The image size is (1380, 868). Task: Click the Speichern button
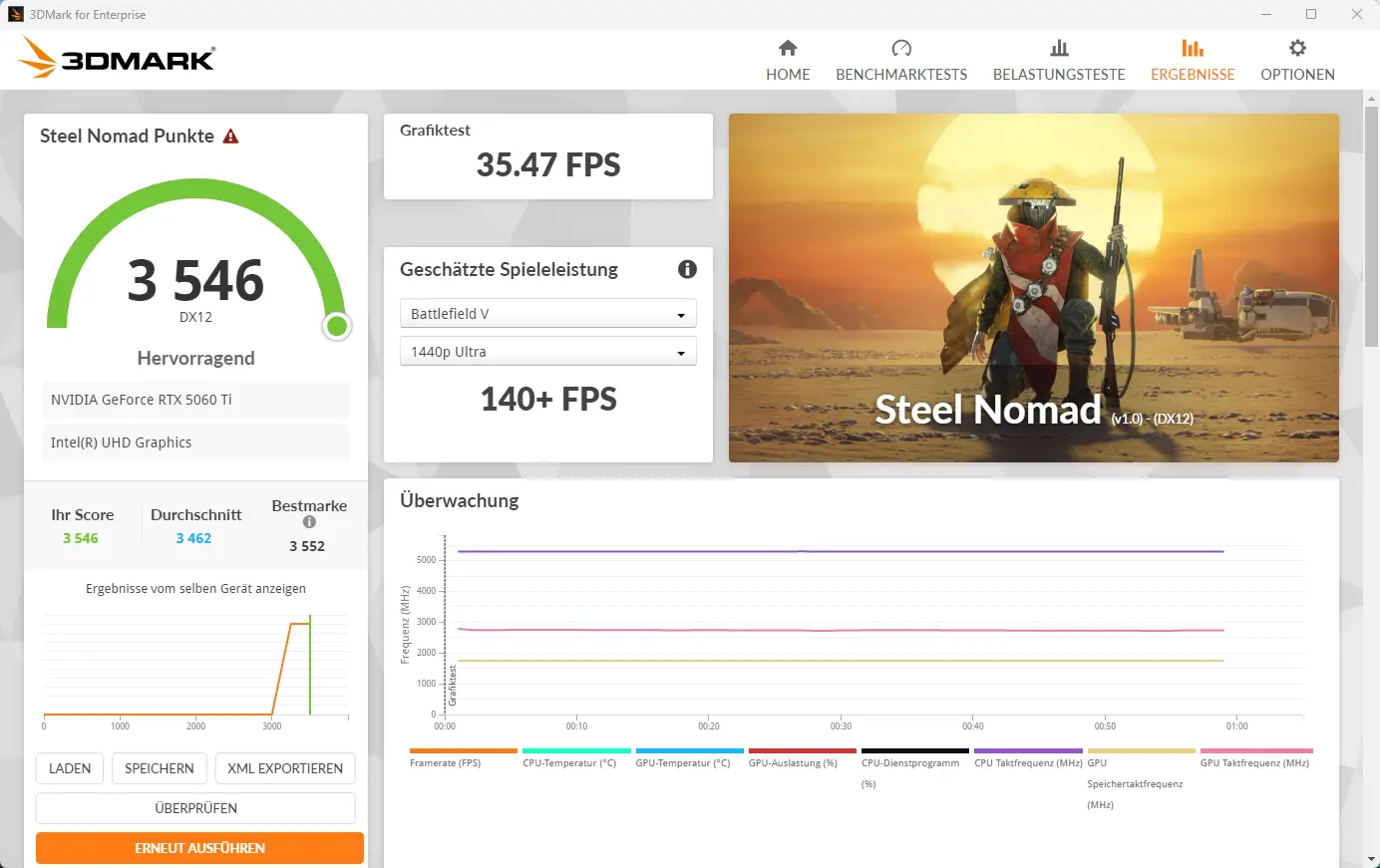160,768
